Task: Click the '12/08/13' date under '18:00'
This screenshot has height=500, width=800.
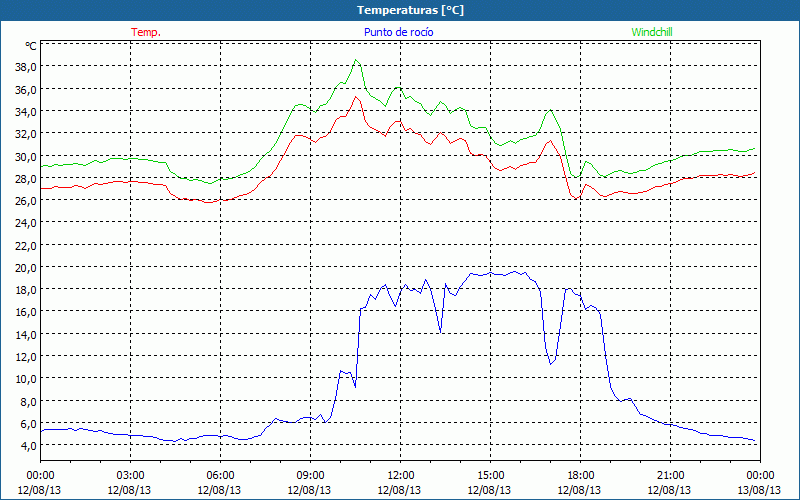Action: pyautogui.click(x=579, y=490)
